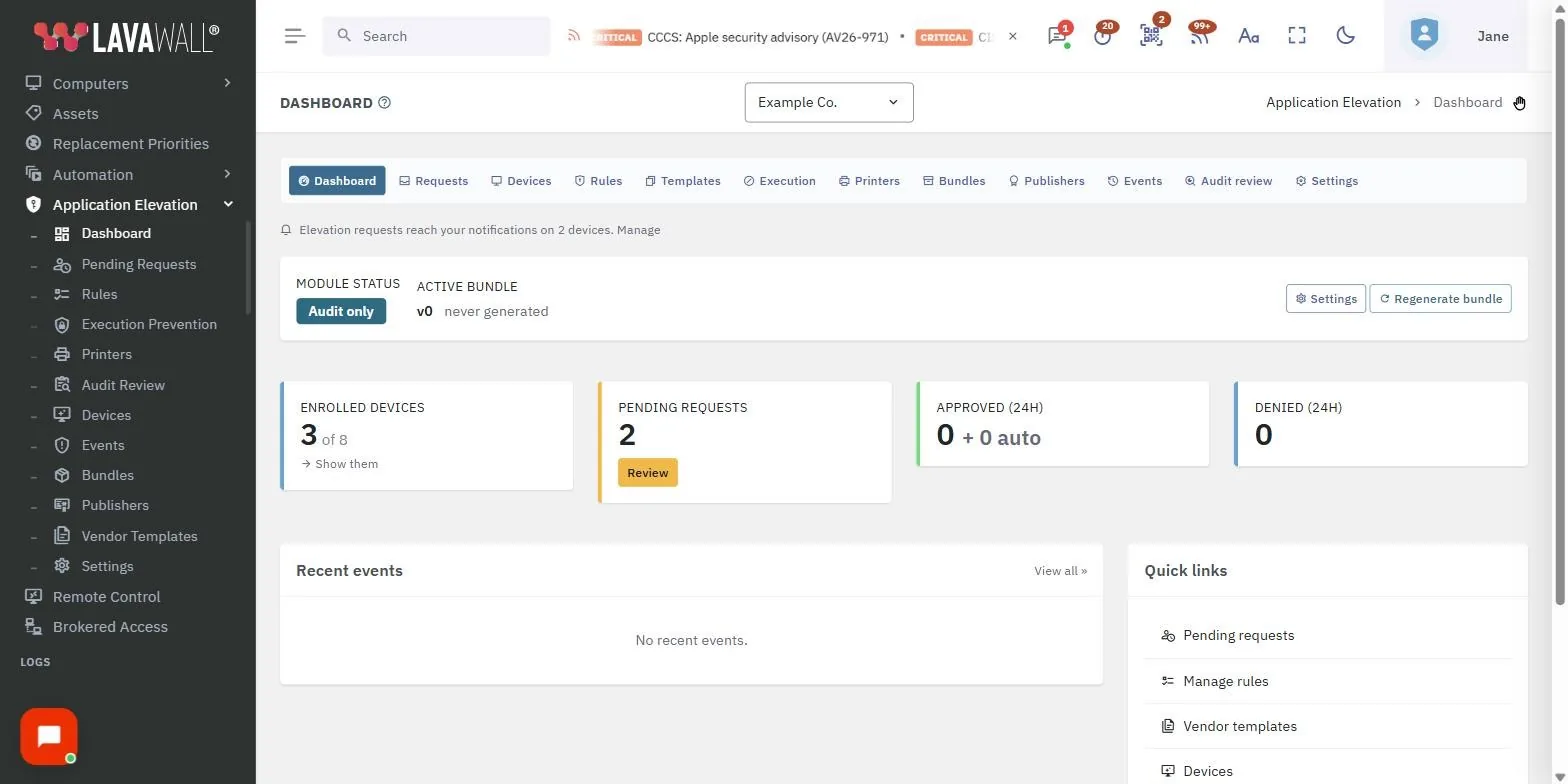Click the RSS icon at the start of the advisory ticker

(x=574, y=36)
